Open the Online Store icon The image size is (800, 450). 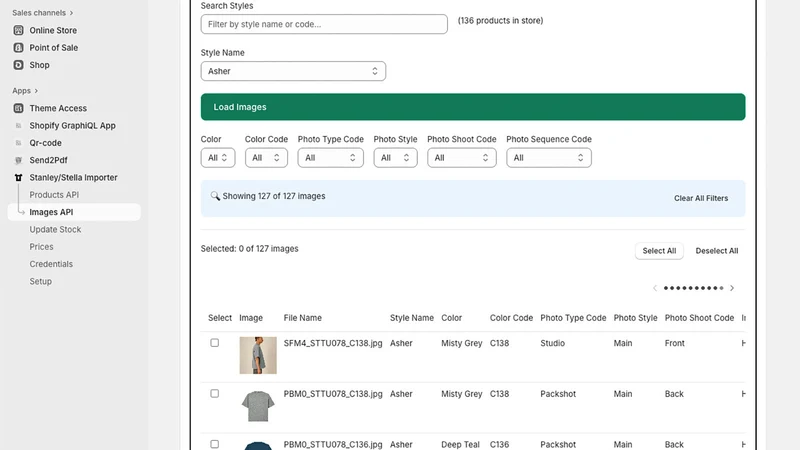(18, 30)
